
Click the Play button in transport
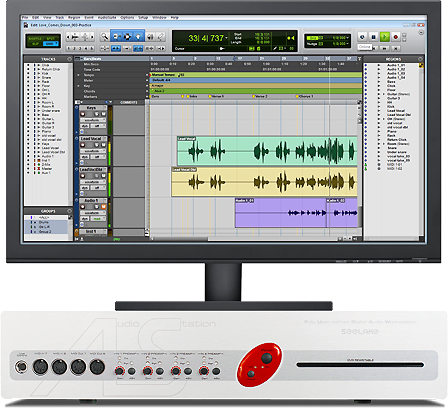pyautogui.click(x=385, y=37)
